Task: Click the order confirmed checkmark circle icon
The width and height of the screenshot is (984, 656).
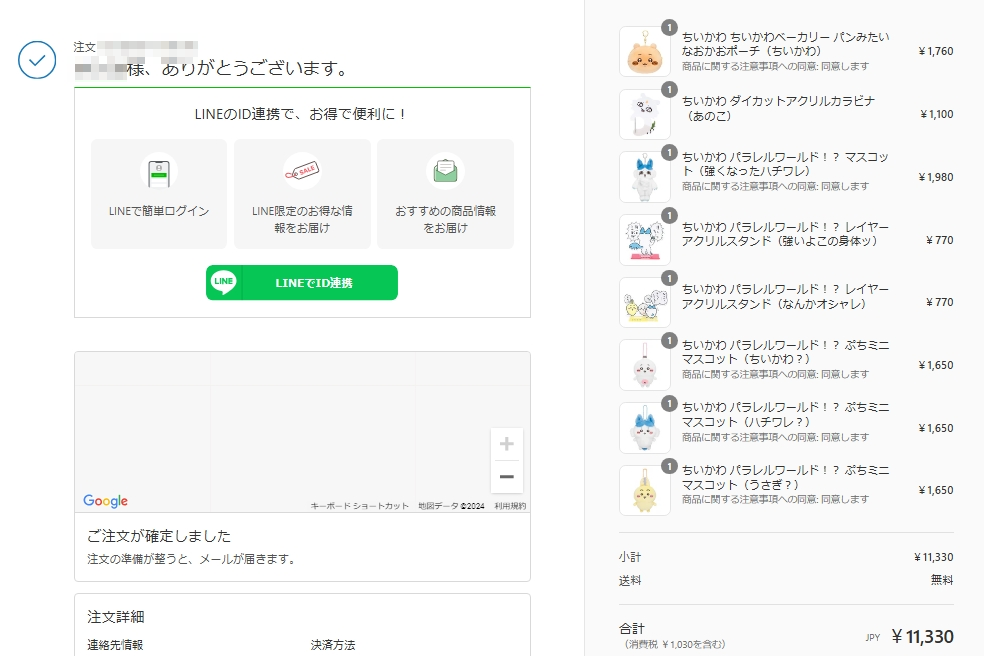Action: point(37,60)
